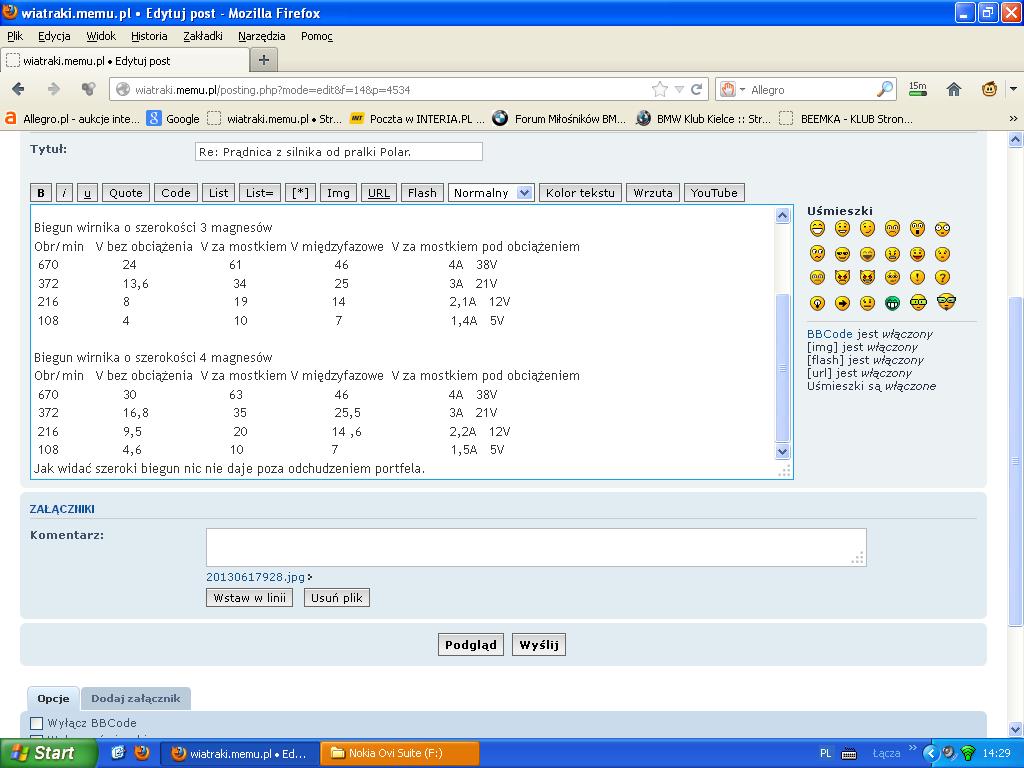Click the Podgląd preview button
The height and width of the screenshot is (768, 1024).
(470, 645)
